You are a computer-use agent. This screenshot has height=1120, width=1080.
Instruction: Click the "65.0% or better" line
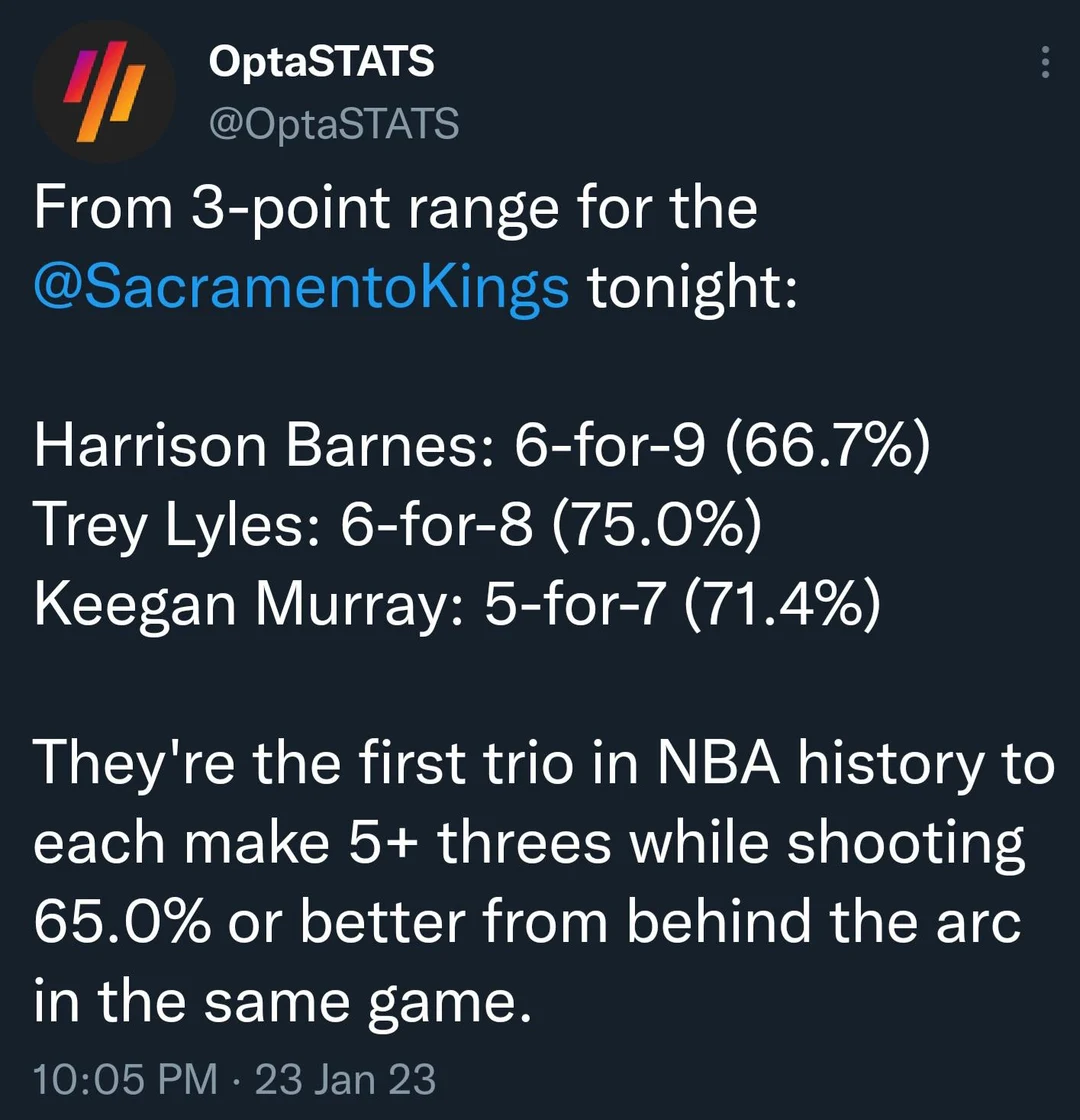point(526,923)
